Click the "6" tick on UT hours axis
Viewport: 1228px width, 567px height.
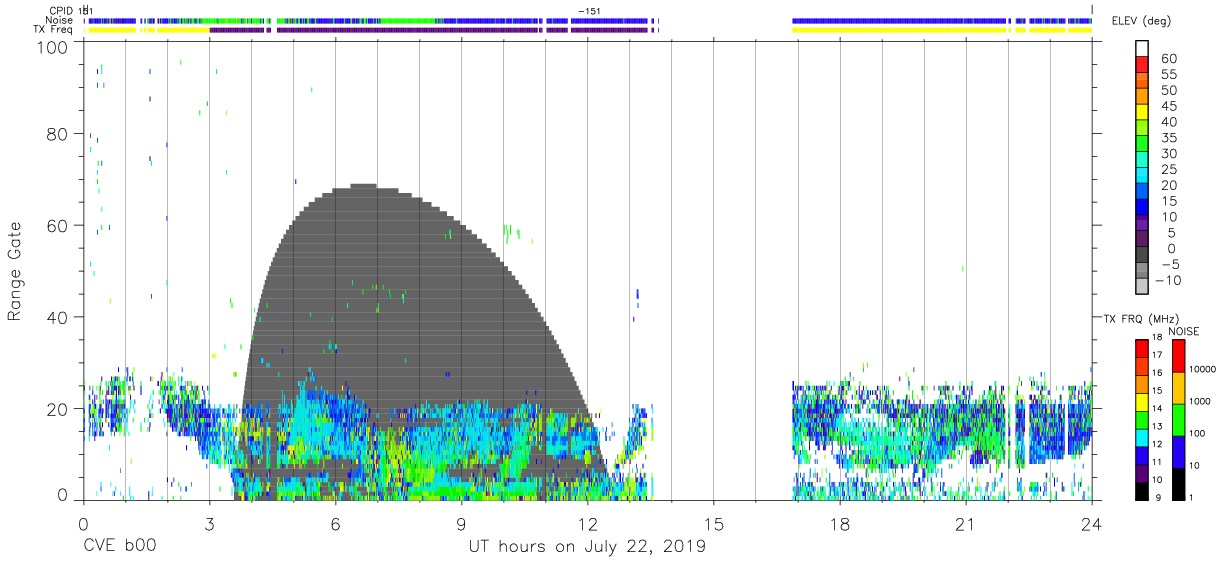pyautogui.click(x=335, y=524)
